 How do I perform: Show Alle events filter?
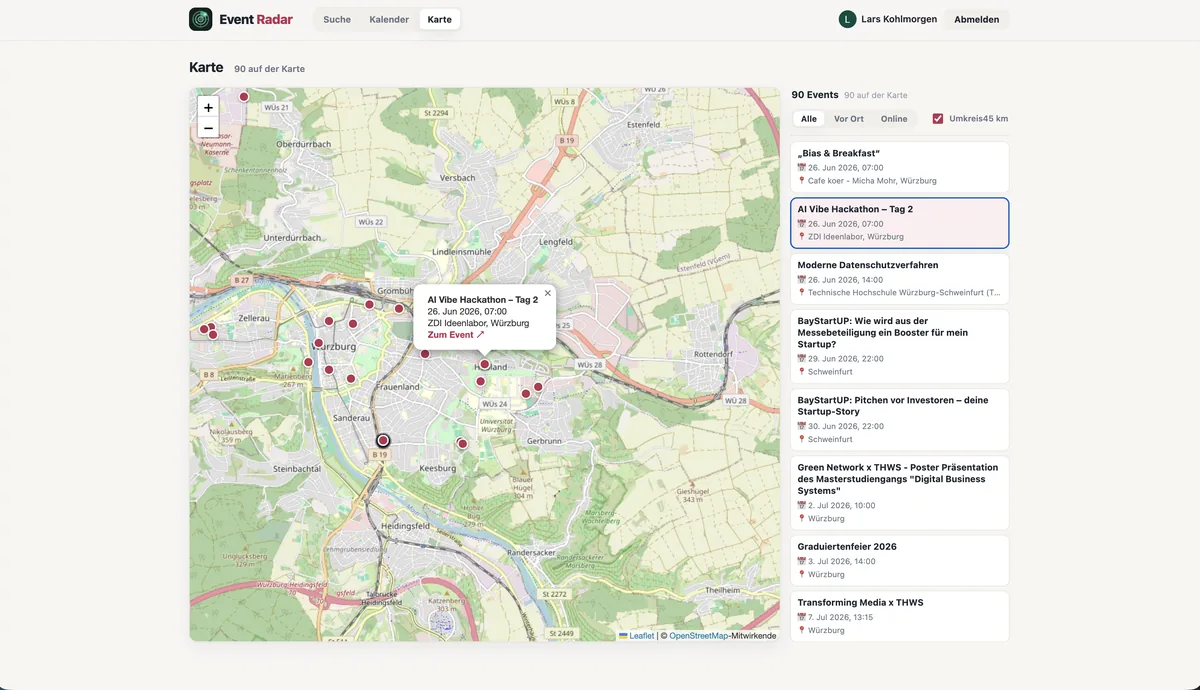click(x=809, y=119)
